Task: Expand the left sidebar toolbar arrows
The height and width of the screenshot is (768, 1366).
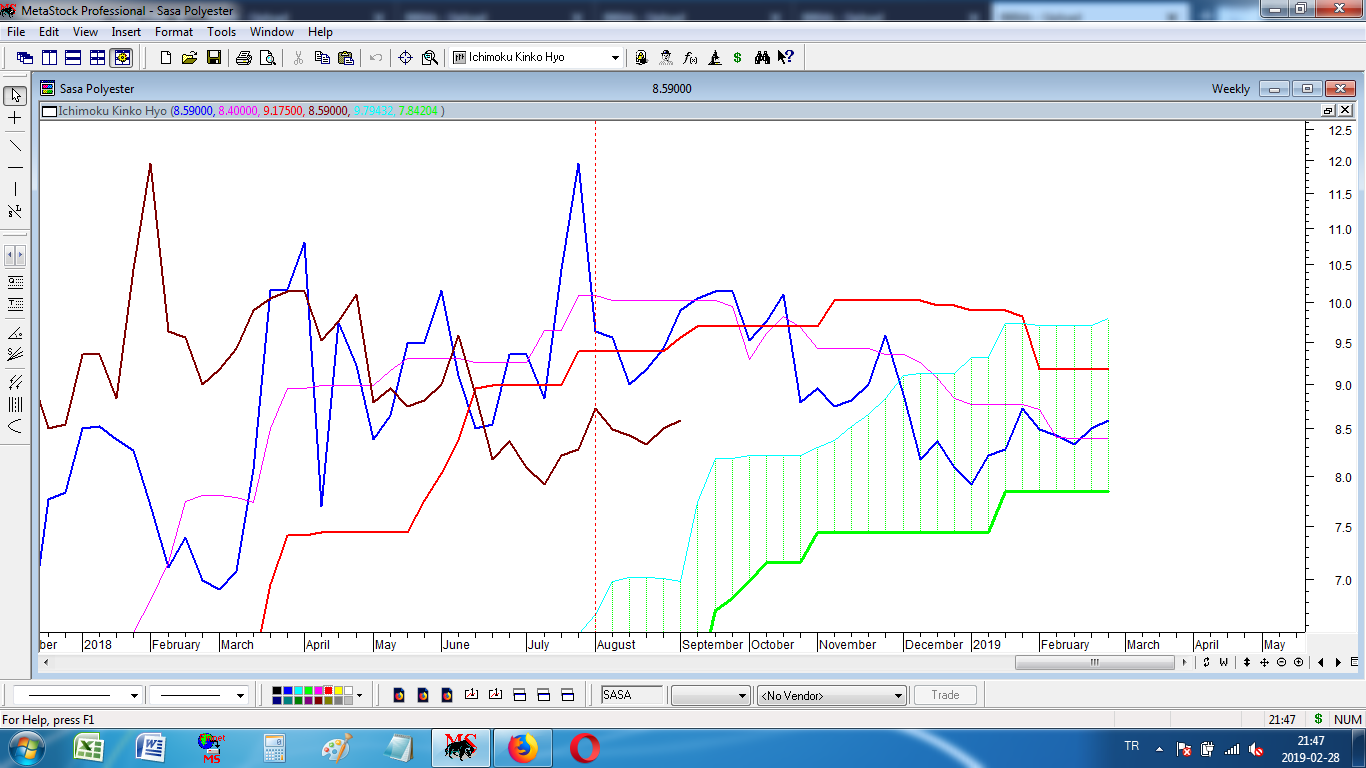Action: click(15, 255)
